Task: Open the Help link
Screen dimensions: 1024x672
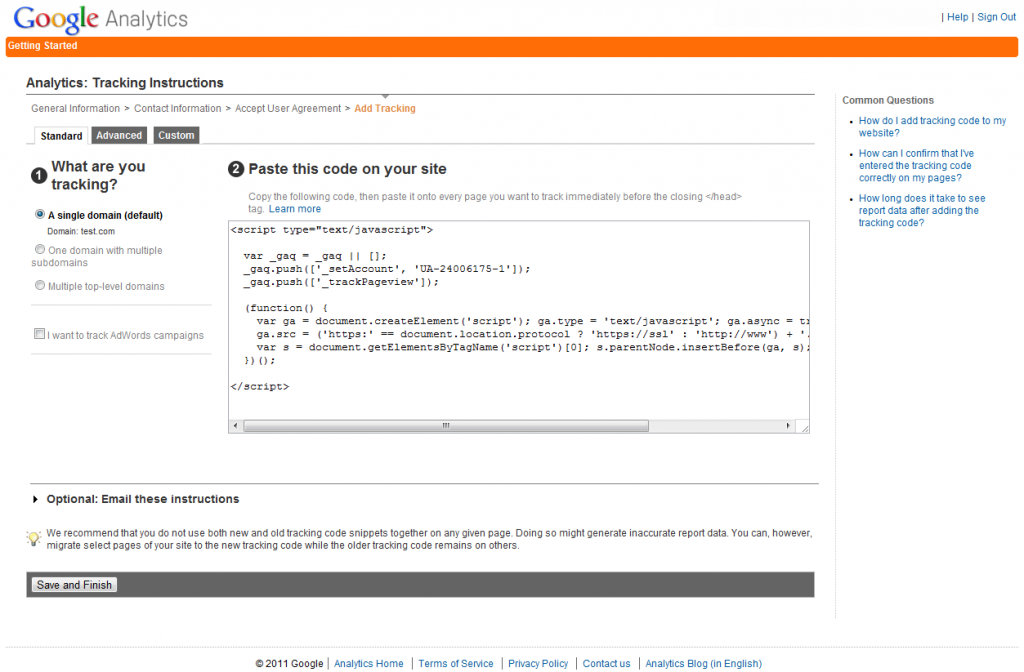Action: (x=957, y=17)
